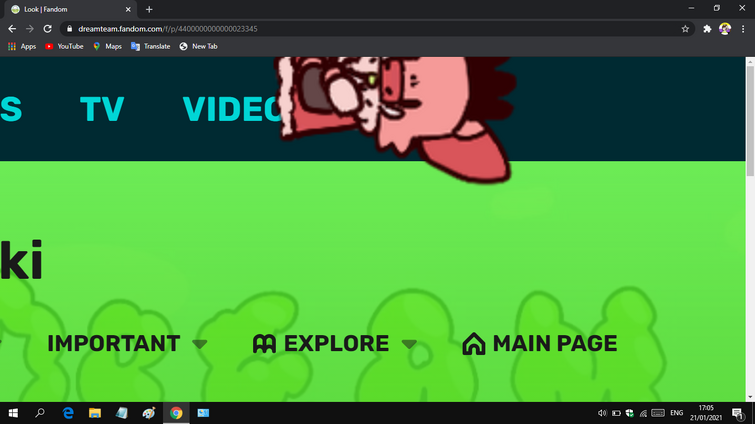Open New Tab bookmark

click(198, 46)
